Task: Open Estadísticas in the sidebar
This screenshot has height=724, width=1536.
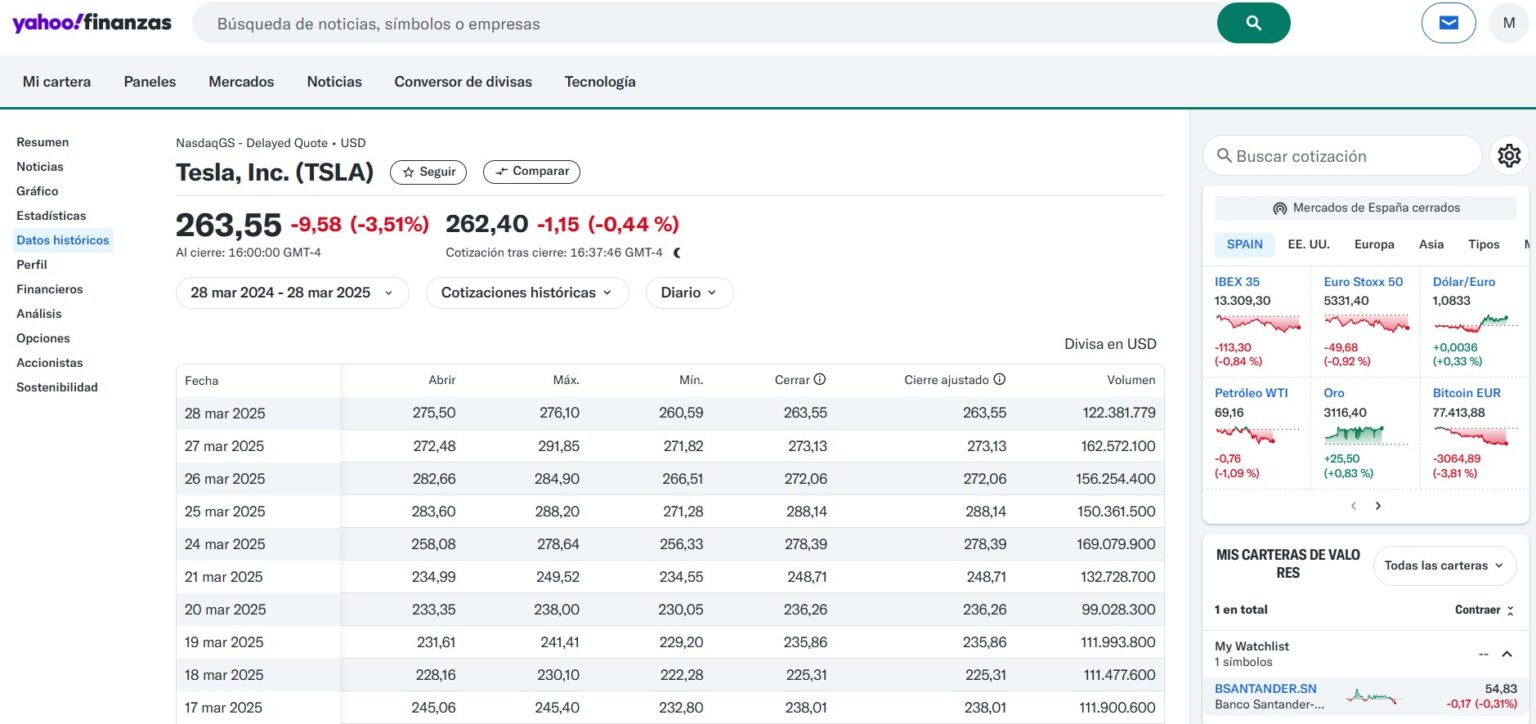Action: [x=51, y=216]
